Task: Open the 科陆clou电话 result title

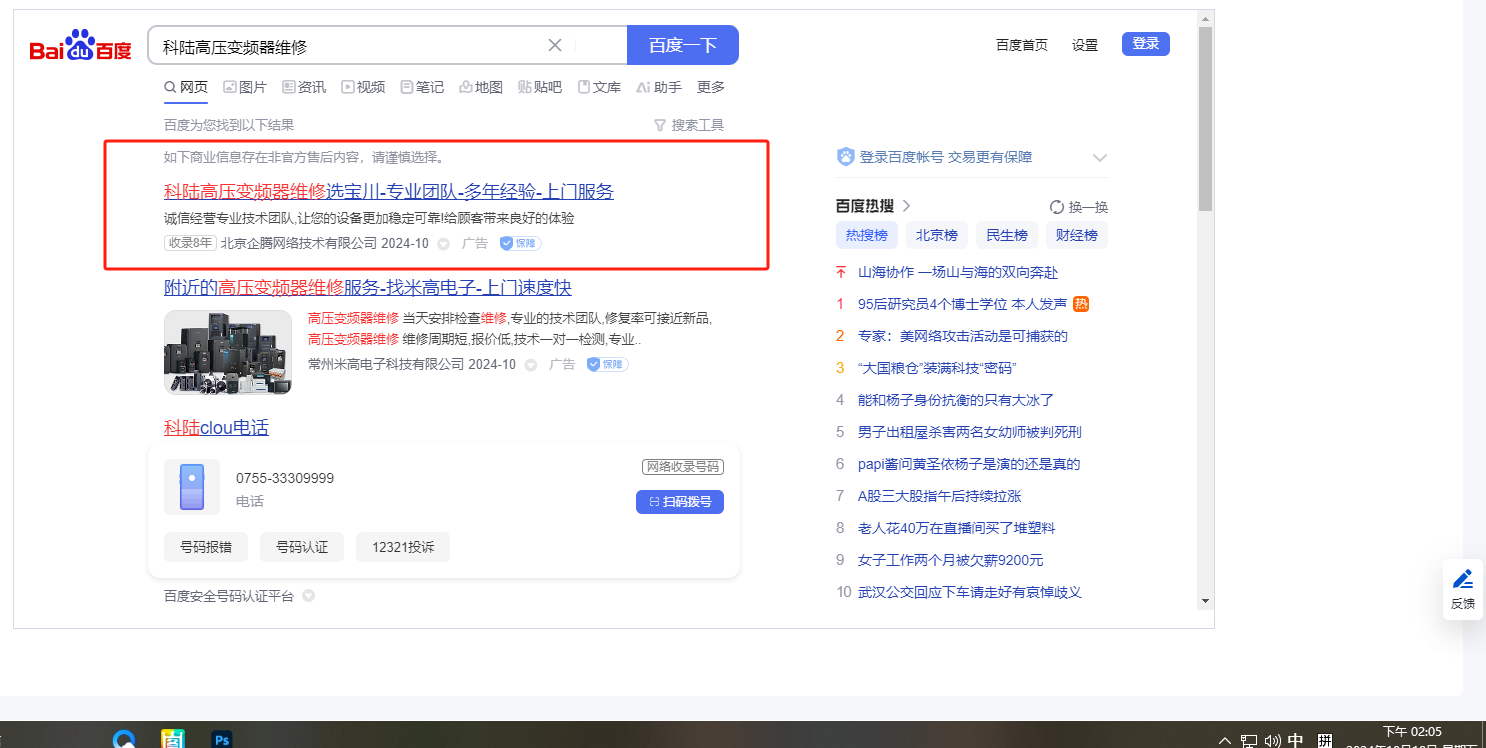Action: pos(216,428)
